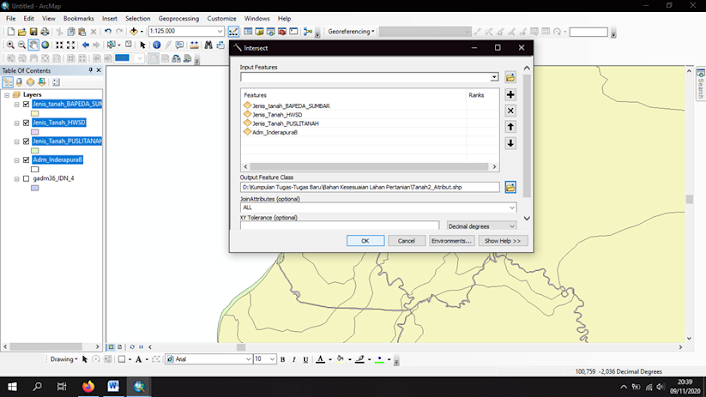
Task: Click the pink Jenis_Tanah_HWSD symbol swatch
Action: [35, 132]
